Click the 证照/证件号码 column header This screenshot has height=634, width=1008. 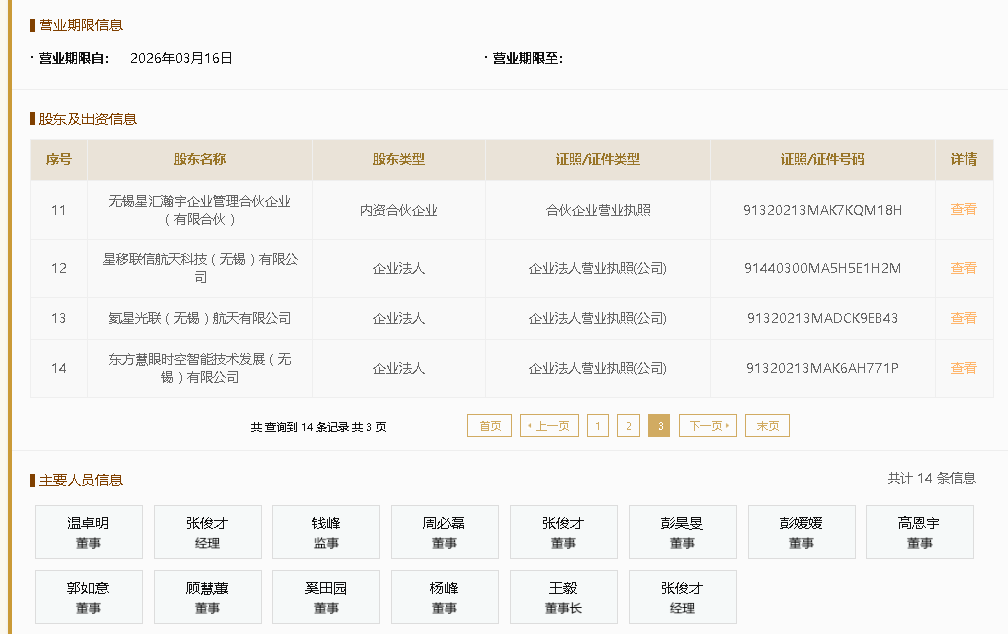[822, 160]
